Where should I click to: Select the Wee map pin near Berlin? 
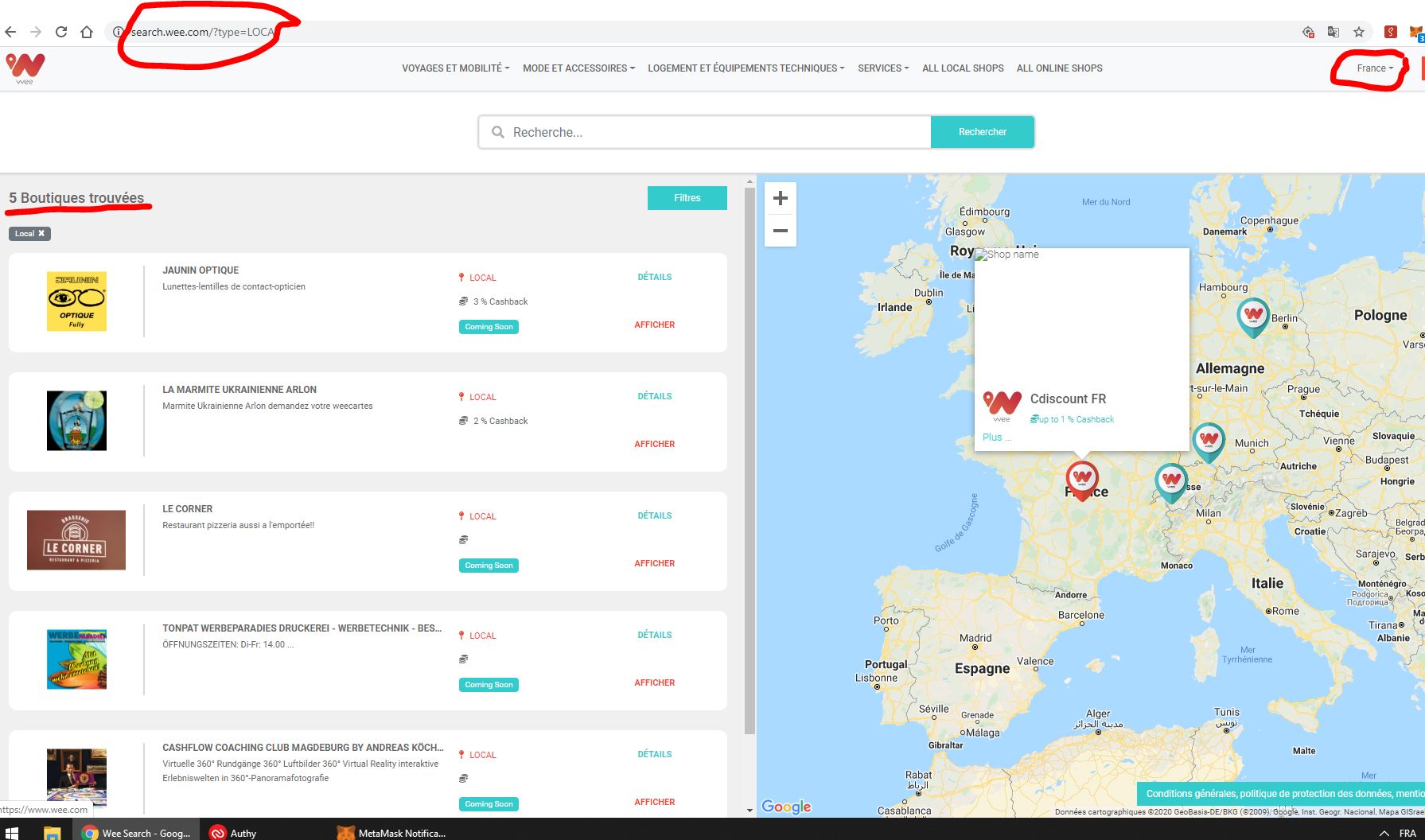coord(1253,317)
